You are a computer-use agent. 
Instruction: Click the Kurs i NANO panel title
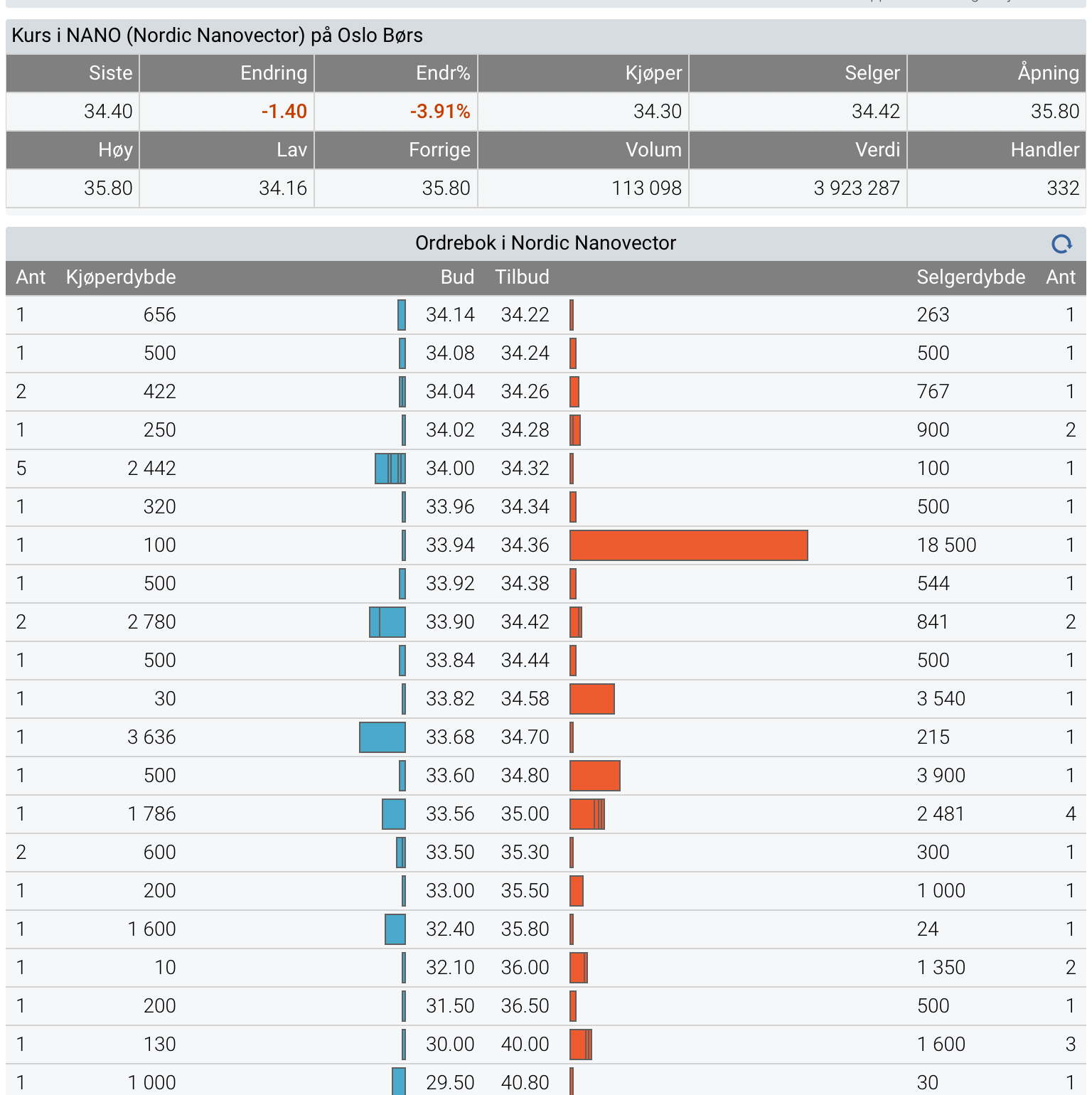click(x=218, y=36)
